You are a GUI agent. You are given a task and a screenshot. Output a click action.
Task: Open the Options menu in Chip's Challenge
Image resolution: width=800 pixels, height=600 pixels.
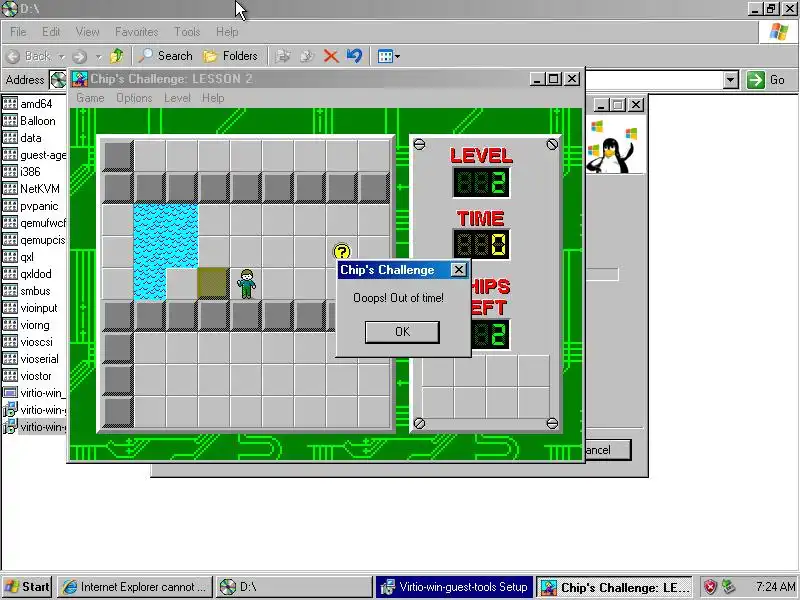[134, 98]
